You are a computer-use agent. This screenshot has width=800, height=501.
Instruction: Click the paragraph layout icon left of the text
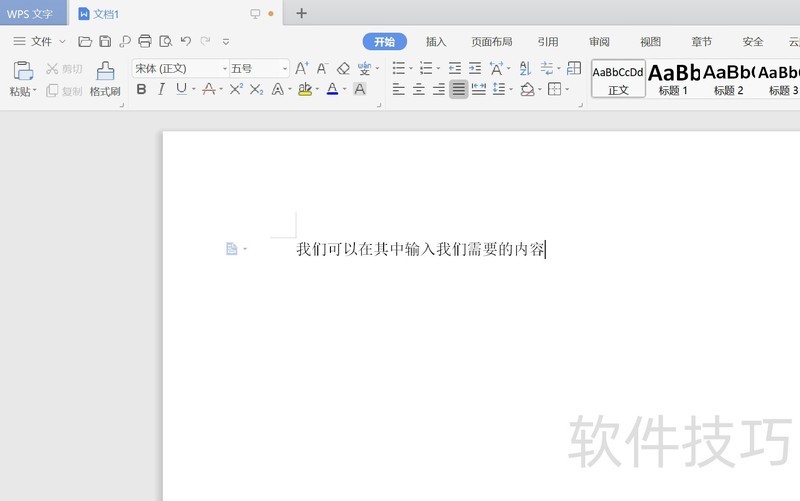pyautogui.click(x=232, y=248)
